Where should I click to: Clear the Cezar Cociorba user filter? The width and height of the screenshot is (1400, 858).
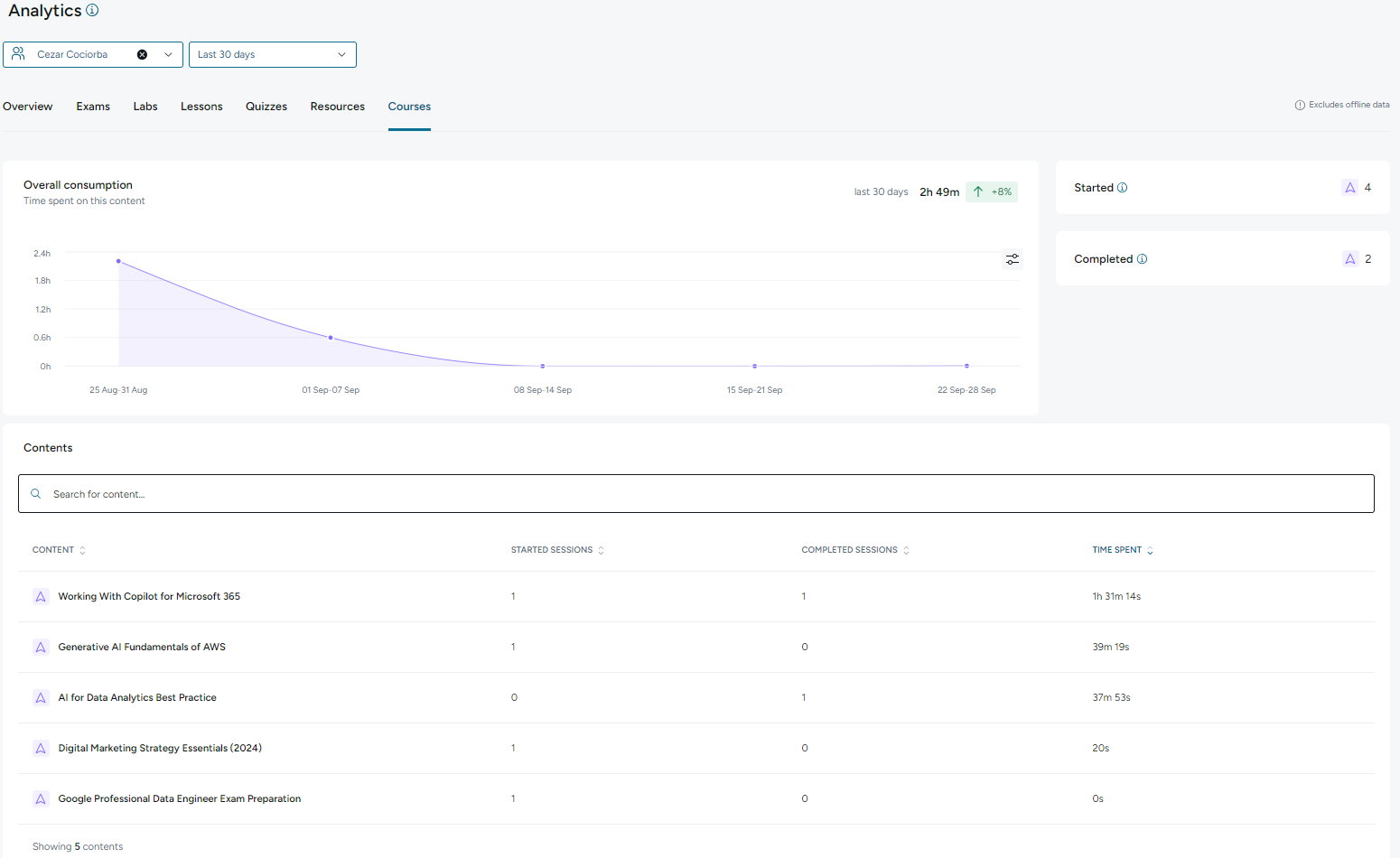[142, 54]
